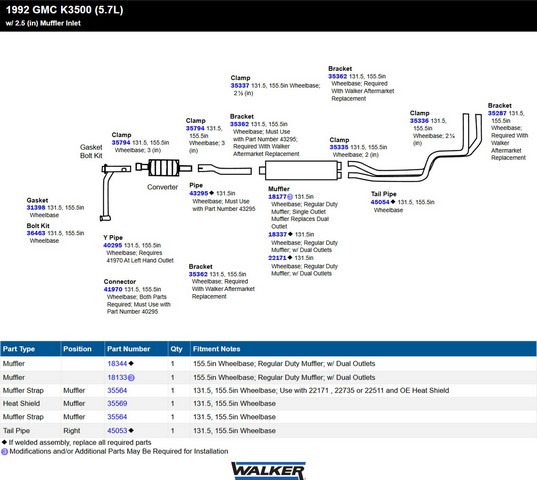Click the catalytic converter drawing
537x480 pixels.
tap(164, 167)
